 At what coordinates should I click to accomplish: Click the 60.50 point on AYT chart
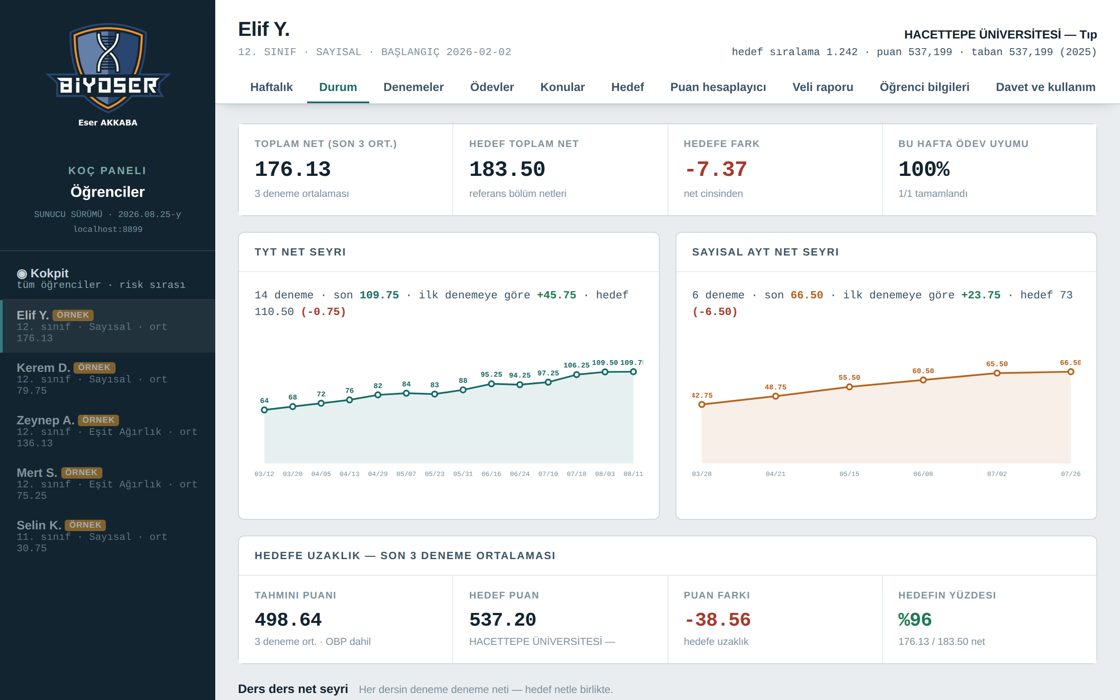[x=923, y=380]
